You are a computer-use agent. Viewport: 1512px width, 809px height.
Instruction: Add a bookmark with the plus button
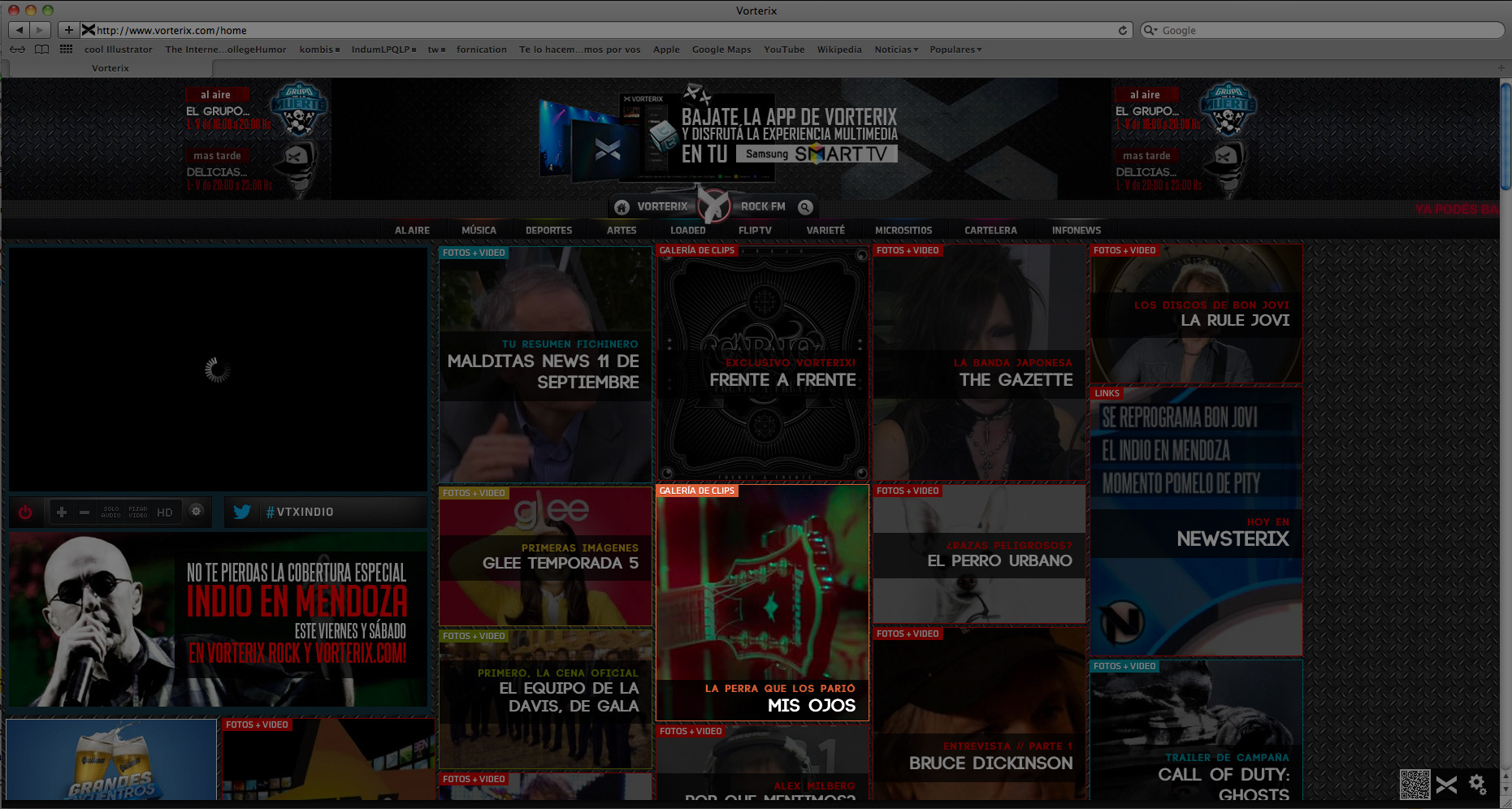click(69, 30)
